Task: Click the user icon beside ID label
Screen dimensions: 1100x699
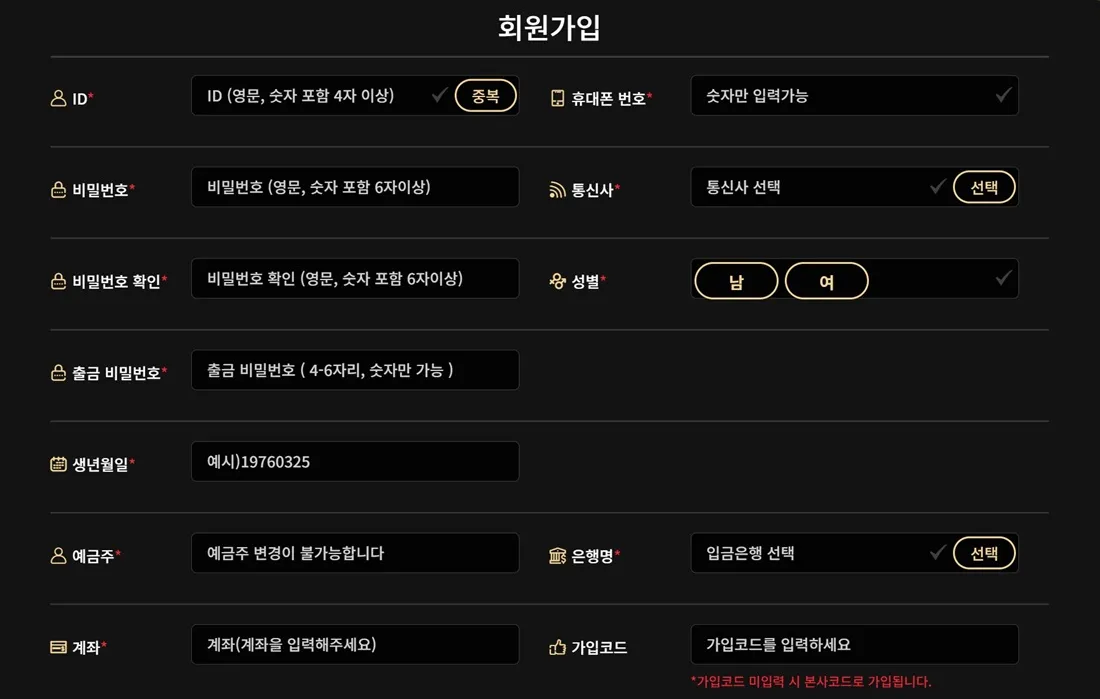Action: tap(58, 99)
